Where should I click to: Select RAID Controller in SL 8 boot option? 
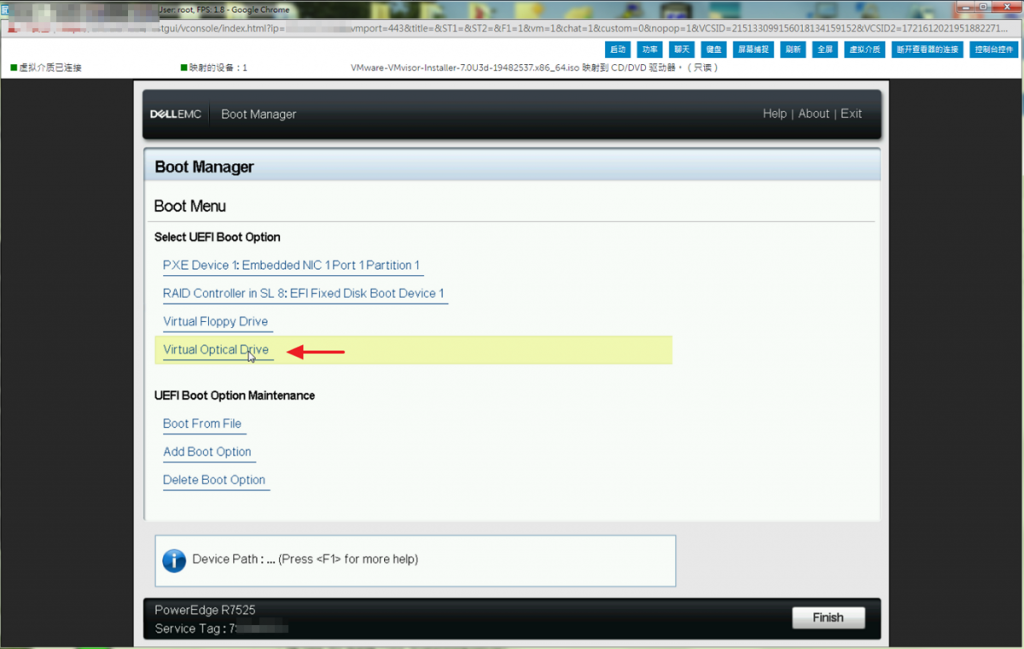(304, 293)
